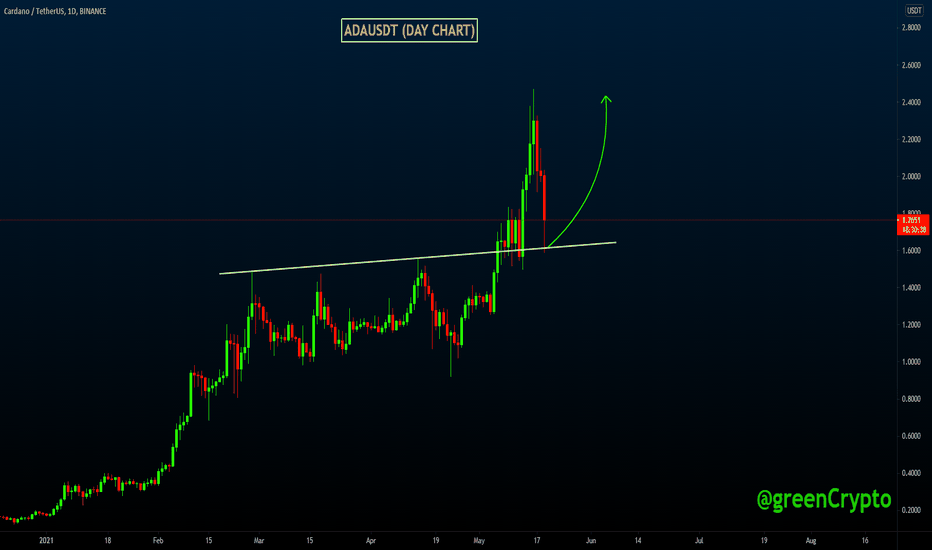
Task: Click the 2.6000 price axis label
Action: click(x=911, y=65)
